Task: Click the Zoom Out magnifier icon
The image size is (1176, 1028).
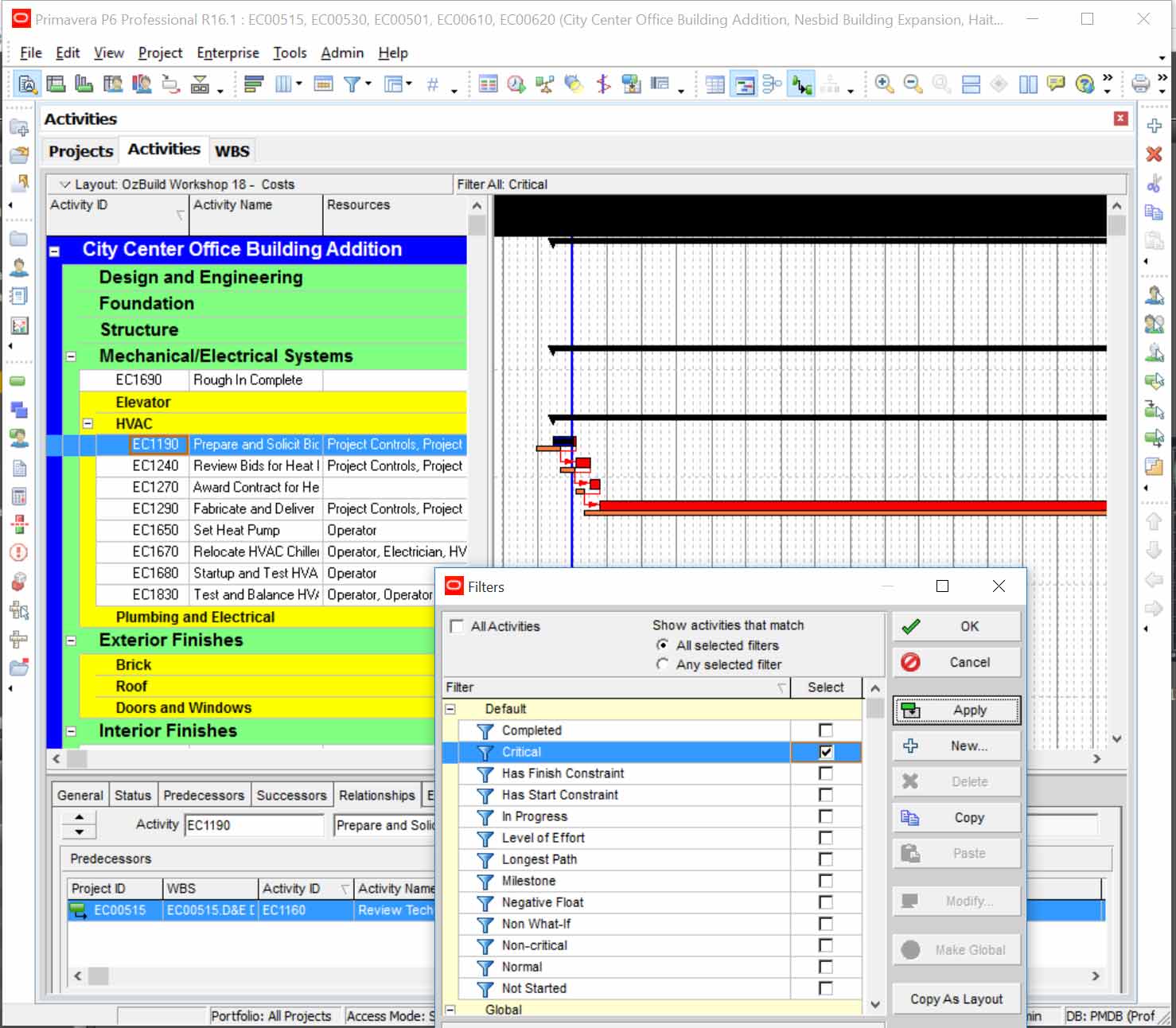Action: (x=913, y=84)
